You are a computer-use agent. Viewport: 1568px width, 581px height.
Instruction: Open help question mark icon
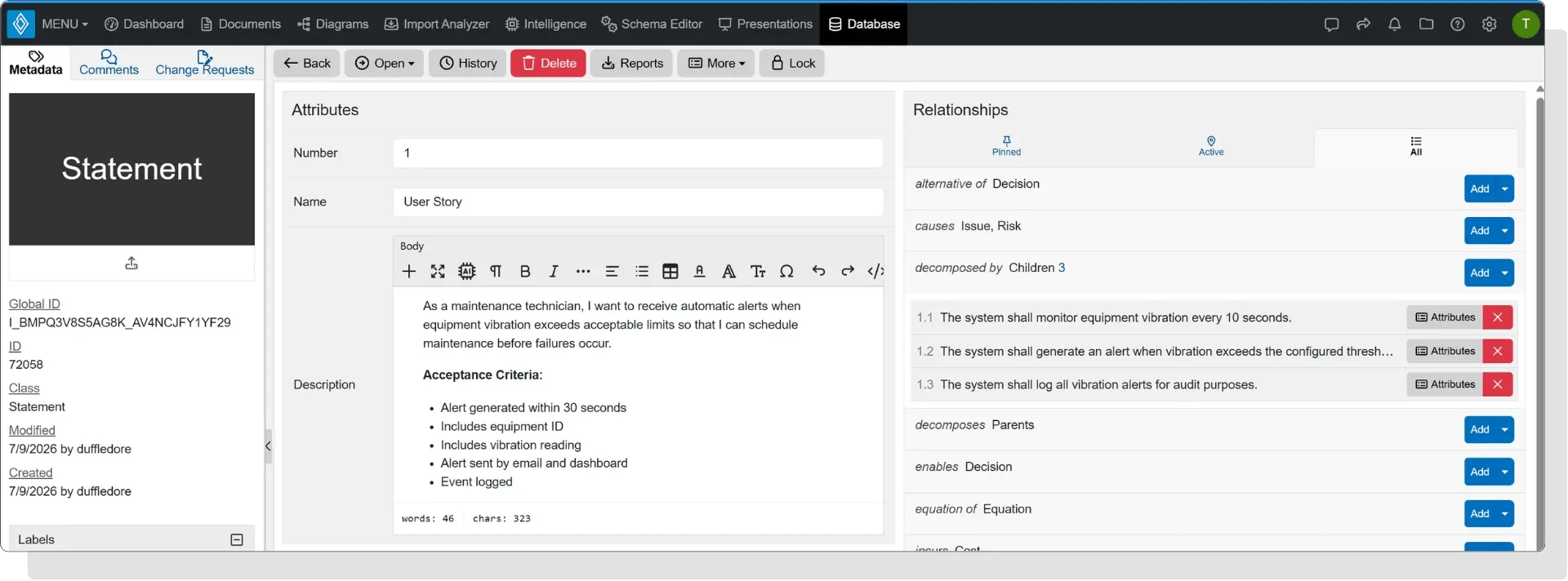[1458, 24]
